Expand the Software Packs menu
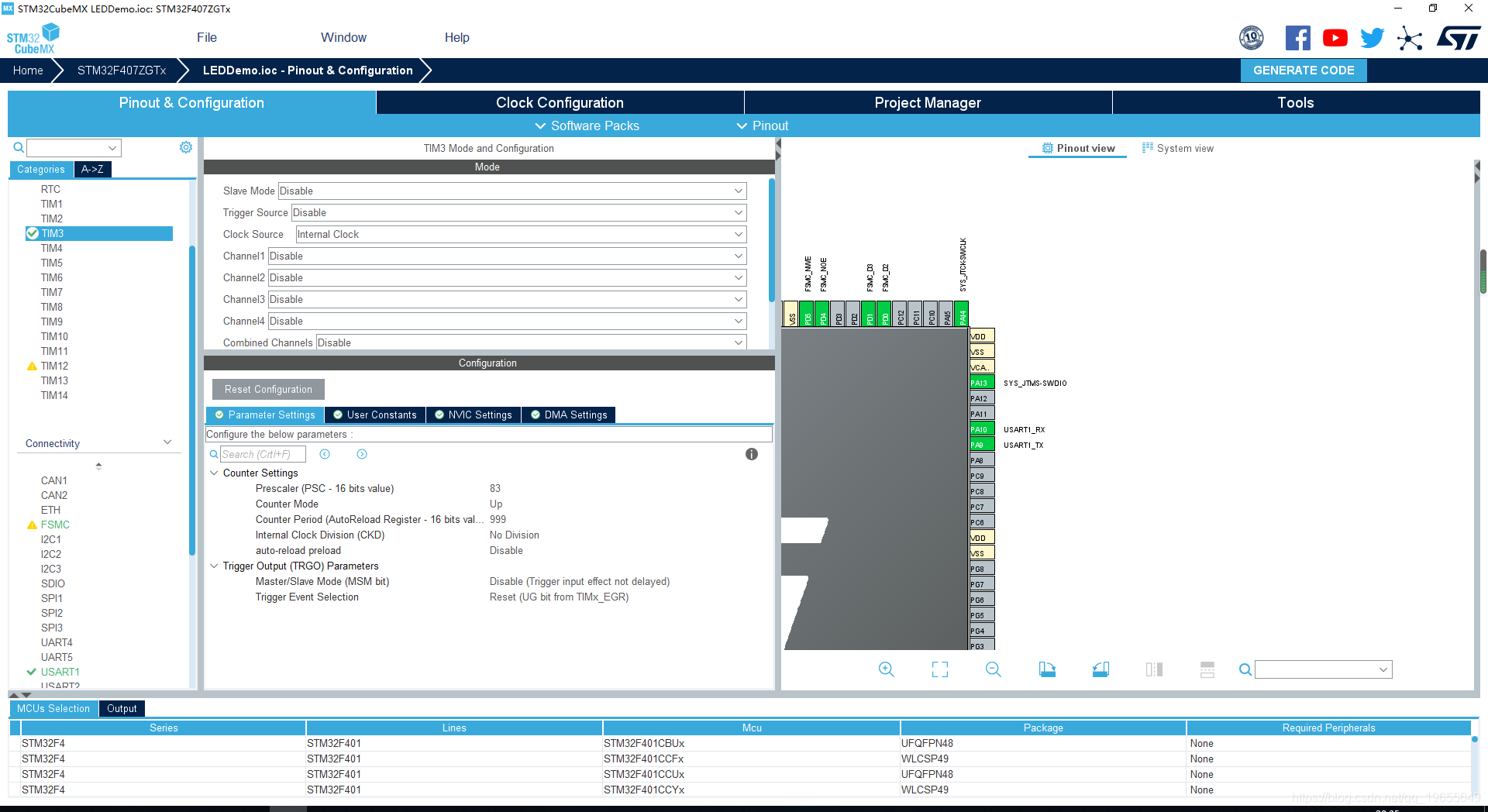 pos(587,126)
